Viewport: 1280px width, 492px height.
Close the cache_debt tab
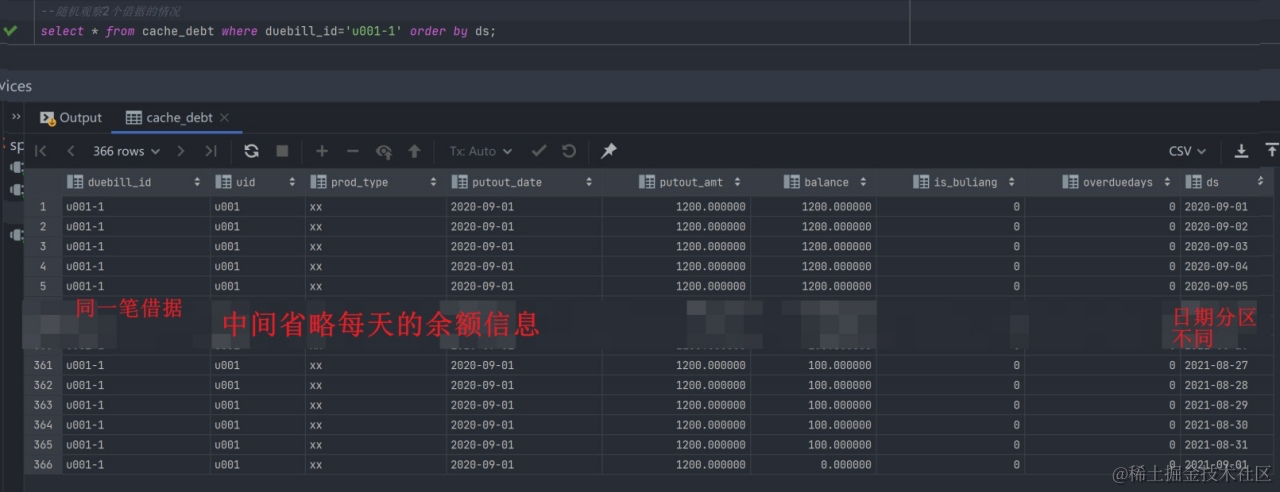[225, 117]
